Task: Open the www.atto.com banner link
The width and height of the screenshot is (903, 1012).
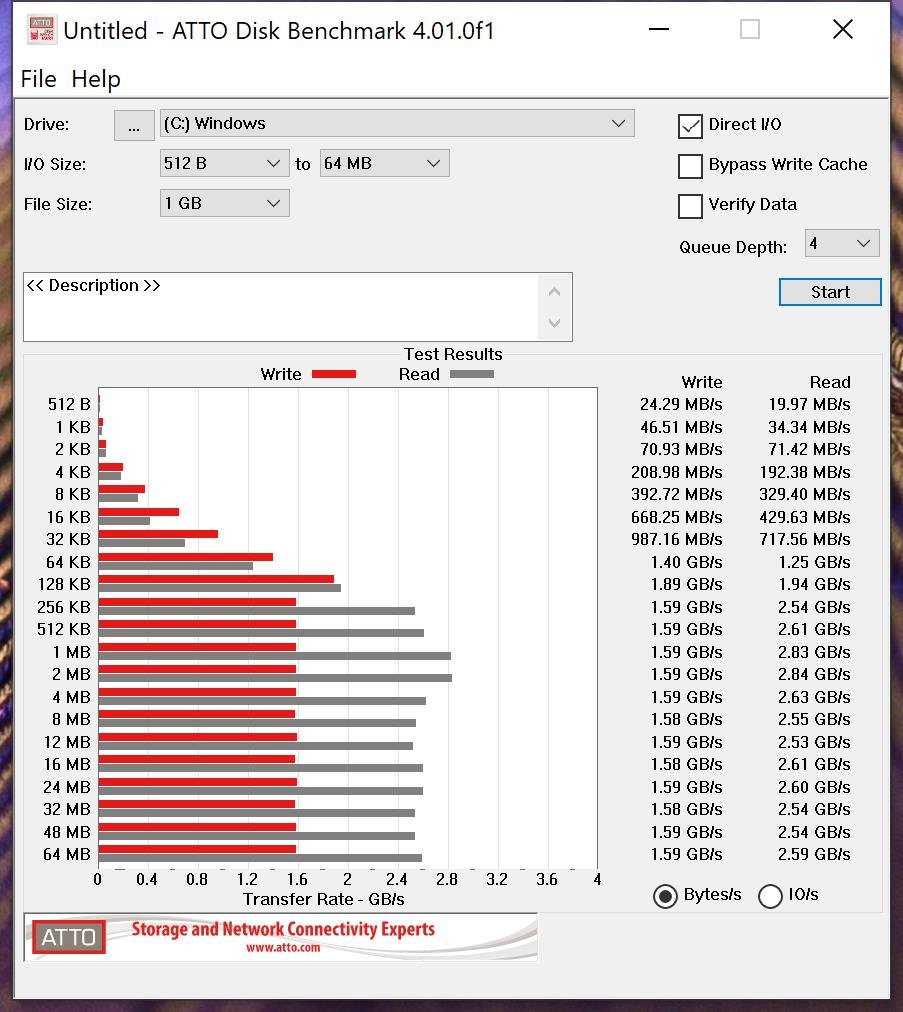Action: click(x=283, y=947)
